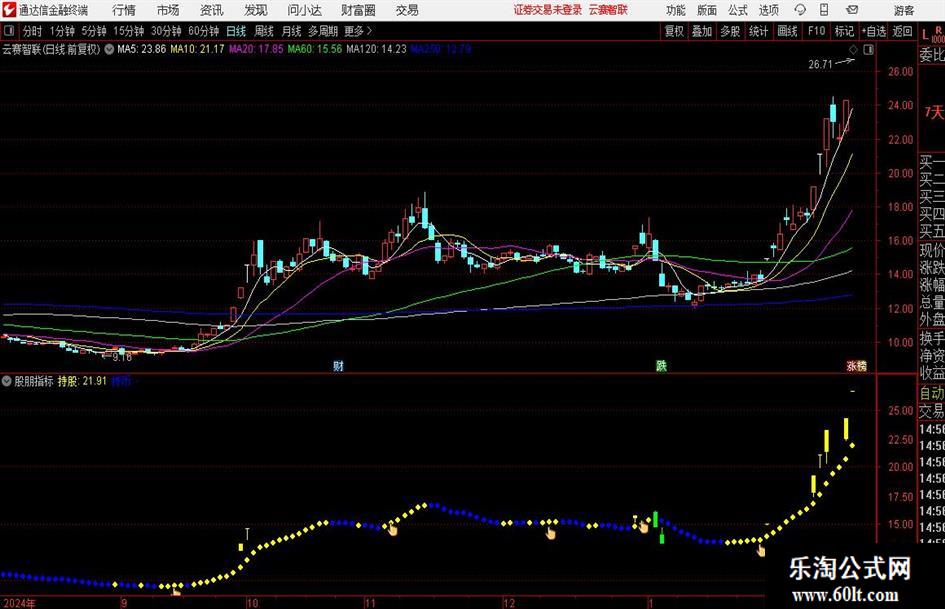Click the L indicator in the right panel
Image resolution: width=945 pixels, height=609 pixels.
click(925, 35)
